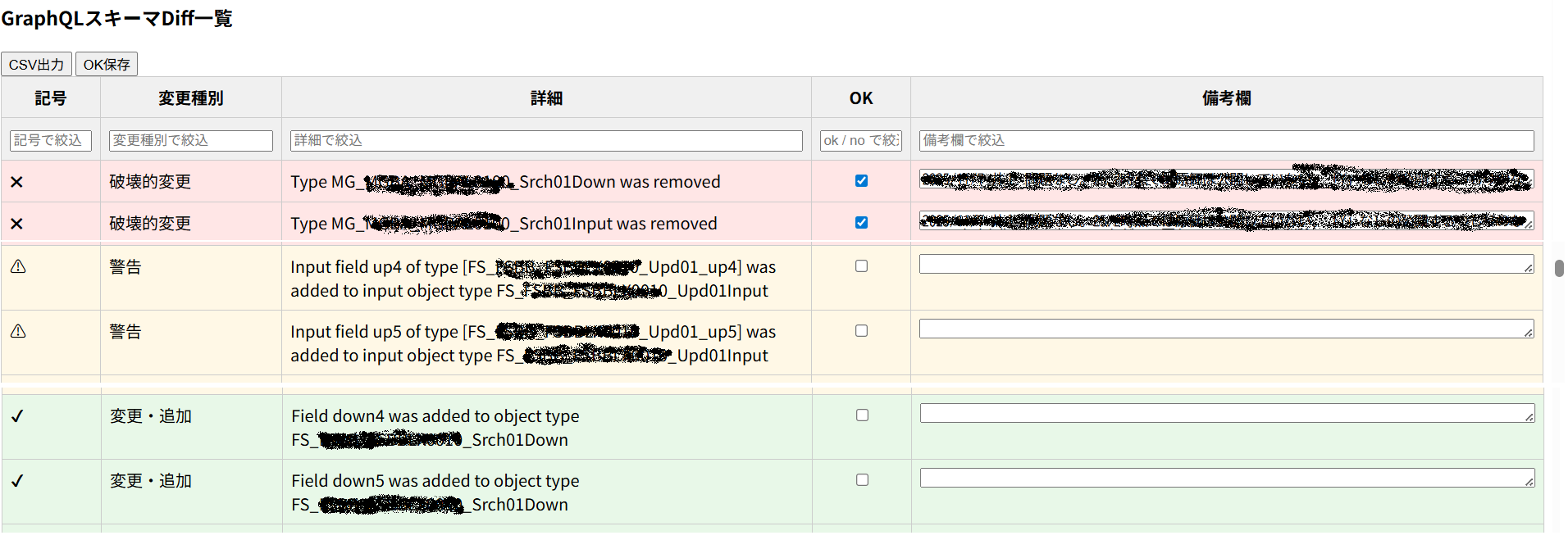This screenshot has height=549, width=1568.
Task: Click 警告 label in up4 row
Action: 125,267
